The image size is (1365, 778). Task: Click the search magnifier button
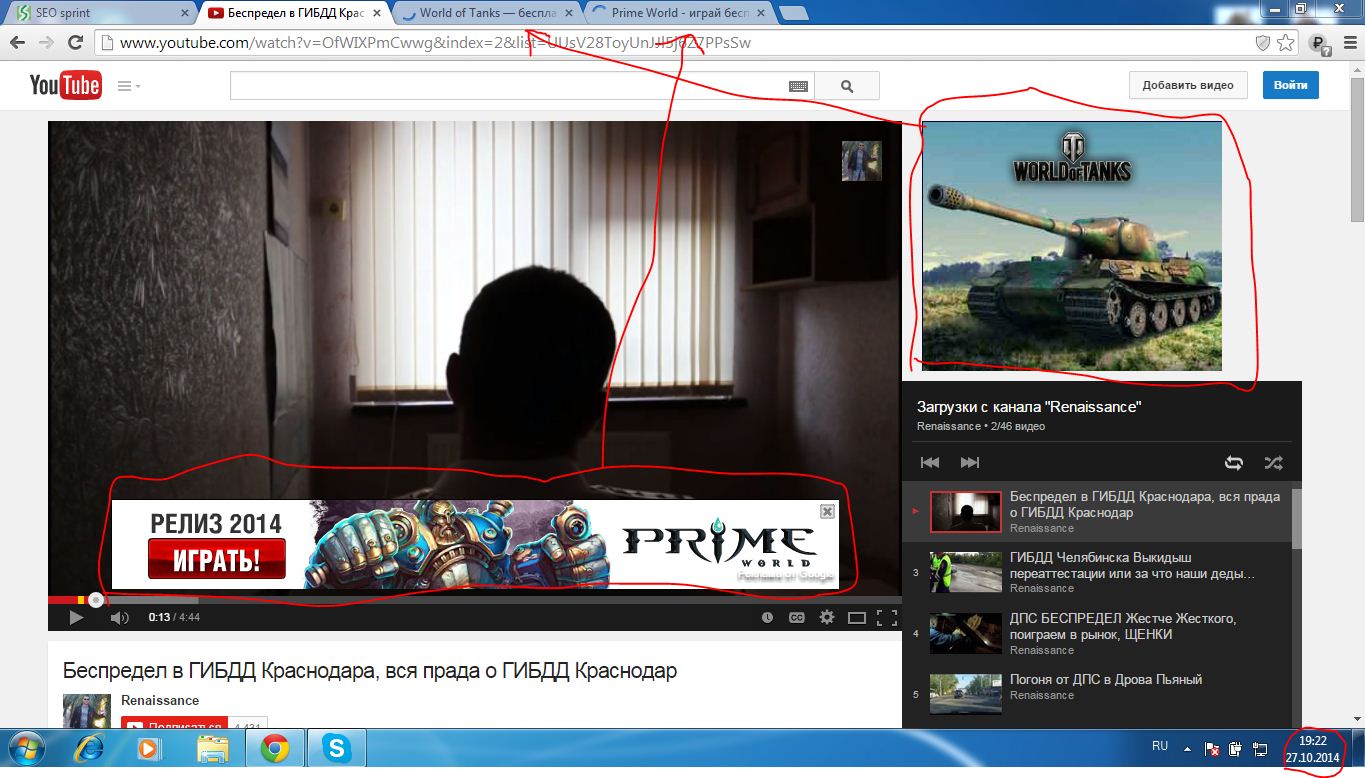point(847,86)
